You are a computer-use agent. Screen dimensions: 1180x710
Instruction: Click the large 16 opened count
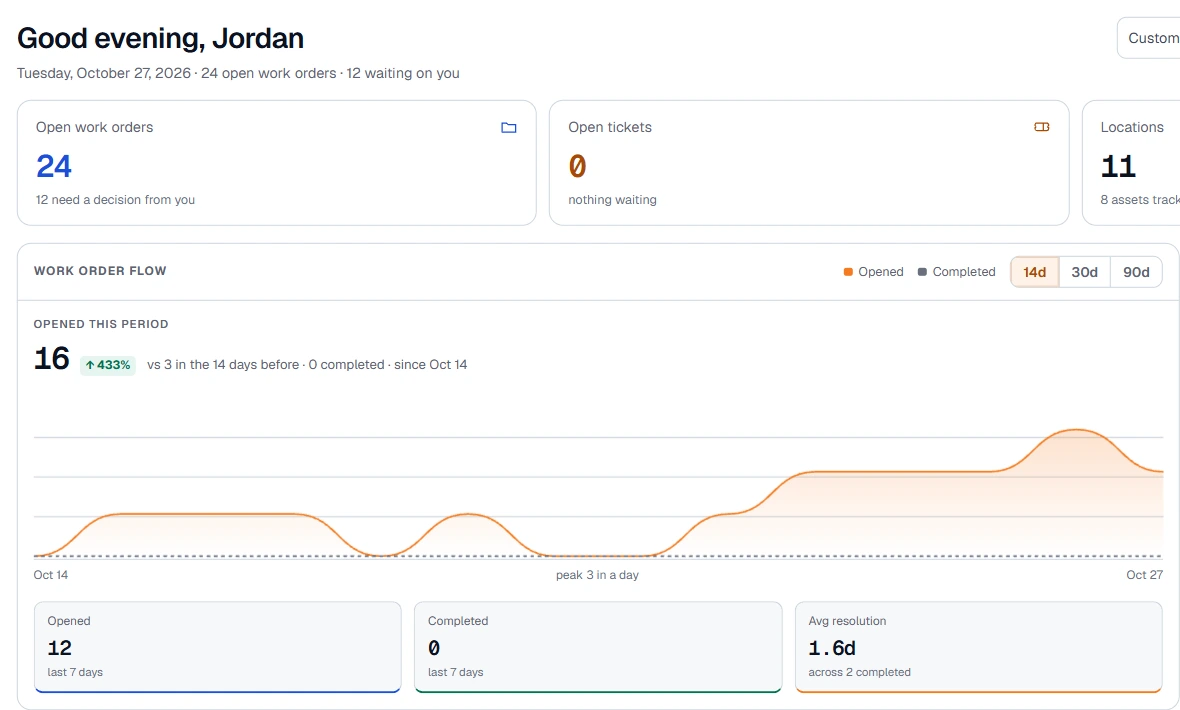(x=52, y=358)
